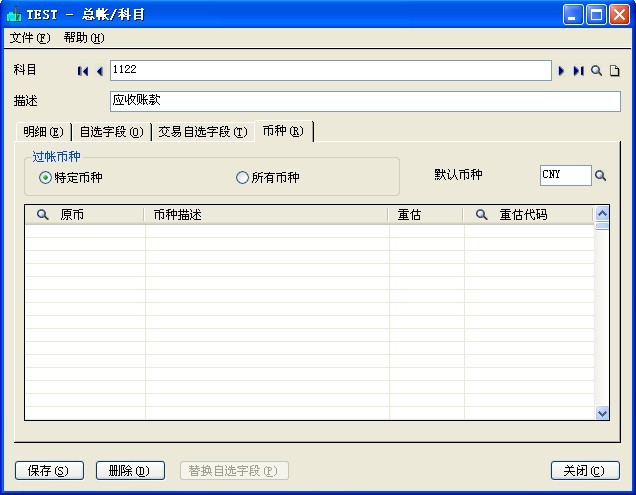Select 特定币种 radio option
This screenshot has width=636, height=495.
click(x=45, y=178)
